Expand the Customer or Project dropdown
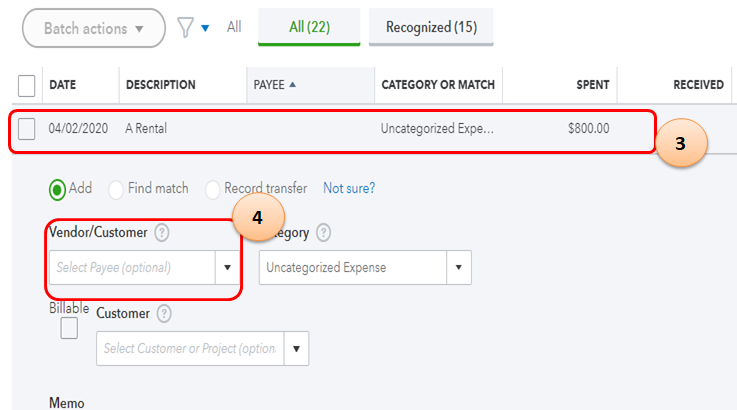 pyautogui.click(x=296, y=349)
